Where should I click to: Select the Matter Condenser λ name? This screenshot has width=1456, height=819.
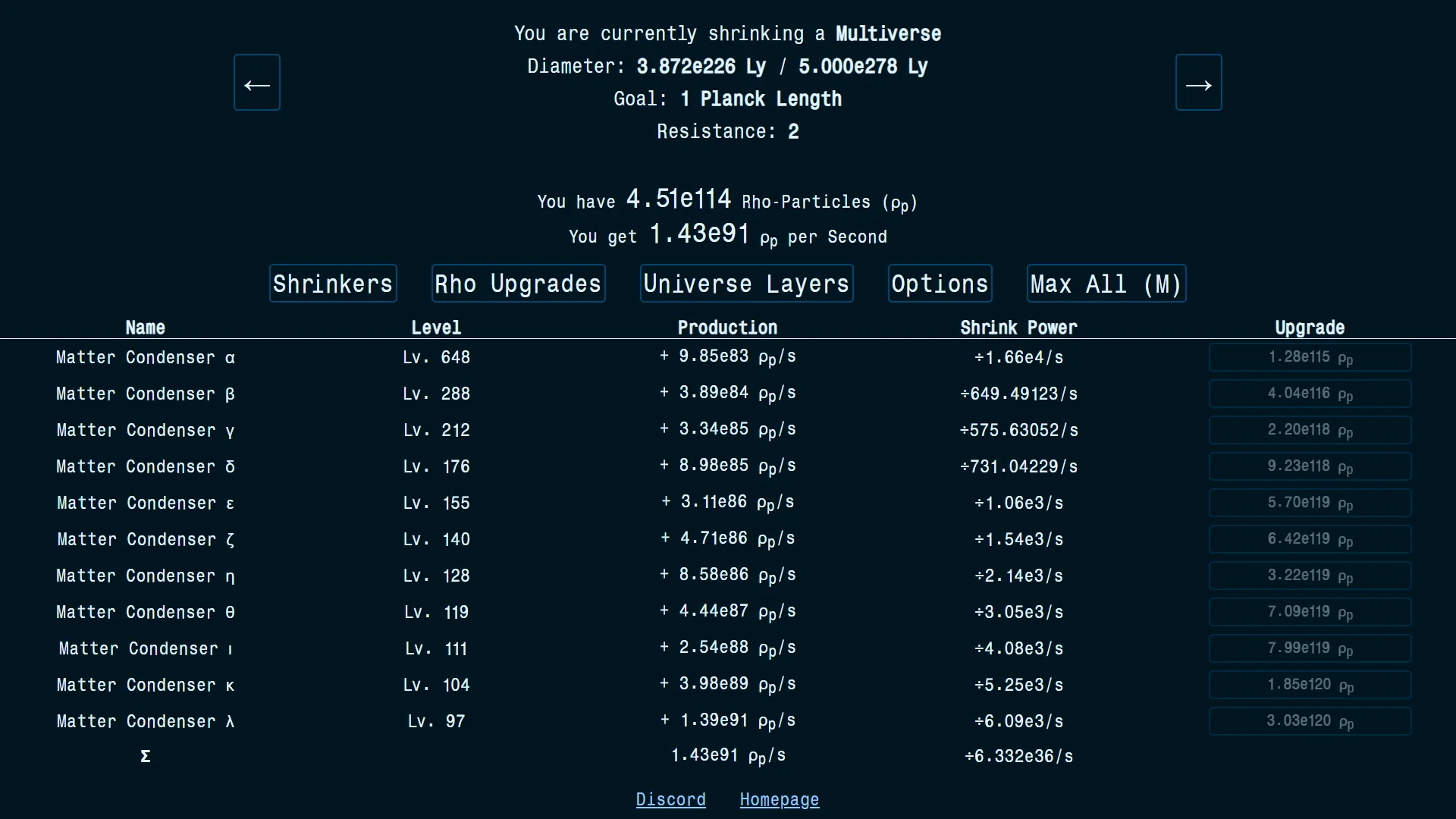(x=145, y=721)
